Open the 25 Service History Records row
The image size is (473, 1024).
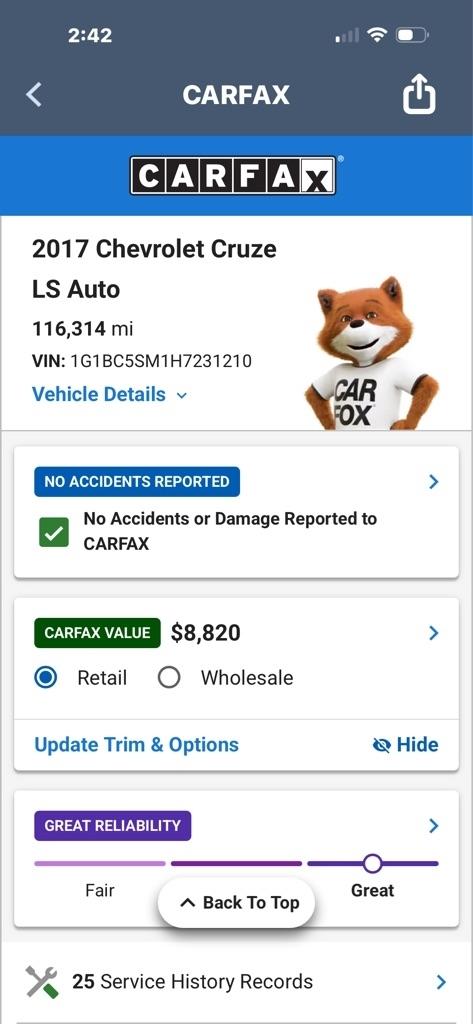tap(236, 982)
